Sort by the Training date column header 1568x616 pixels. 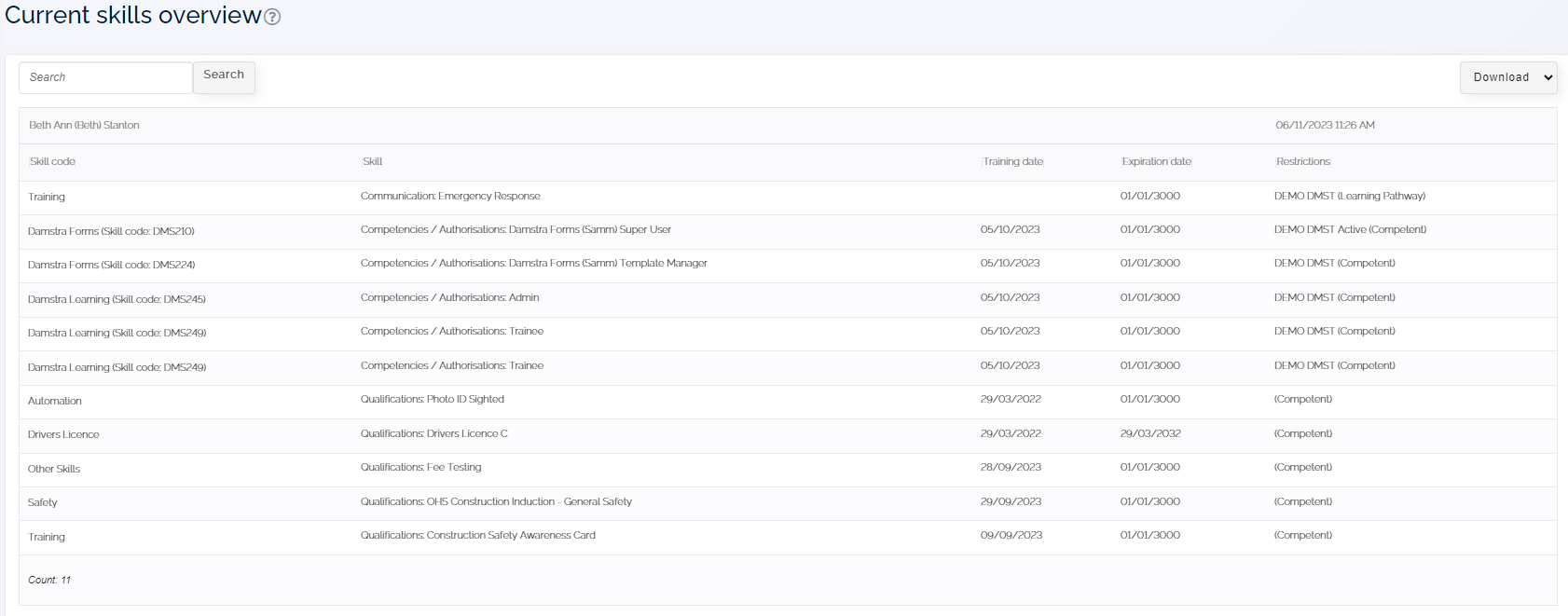point(1012,162)
